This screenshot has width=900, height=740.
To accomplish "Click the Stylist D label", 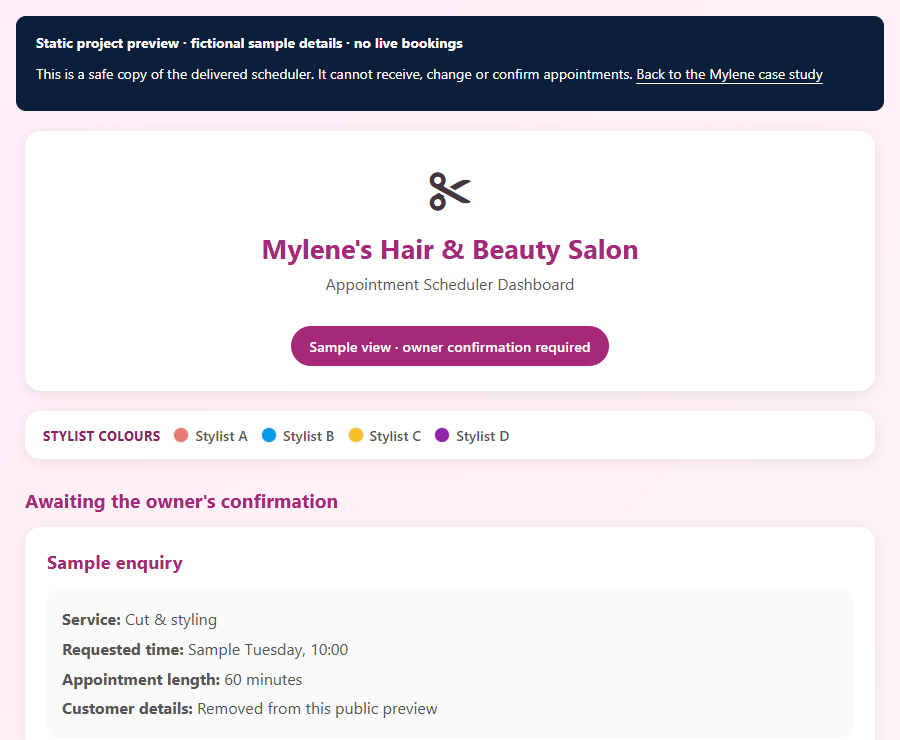I will (482, 436).
